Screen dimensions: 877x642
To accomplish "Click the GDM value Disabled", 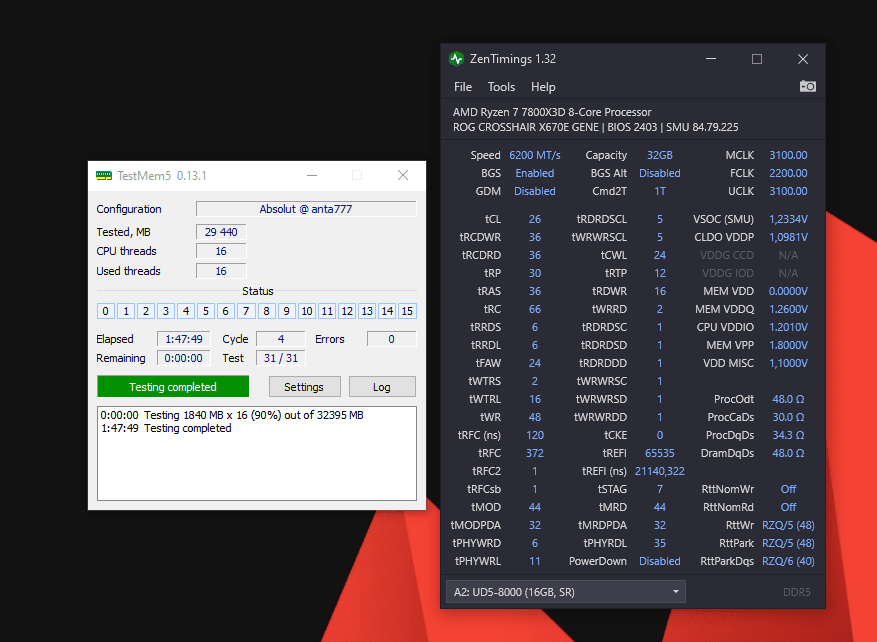I will pos(535,191).
